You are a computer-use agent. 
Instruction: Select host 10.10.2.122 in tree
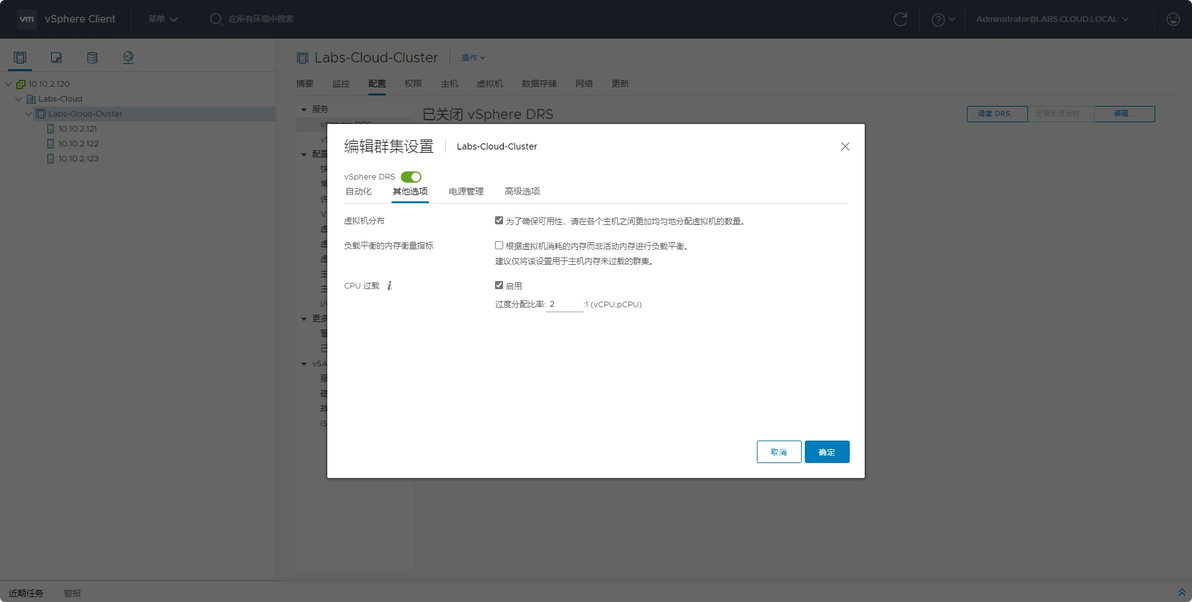point(78,144)
